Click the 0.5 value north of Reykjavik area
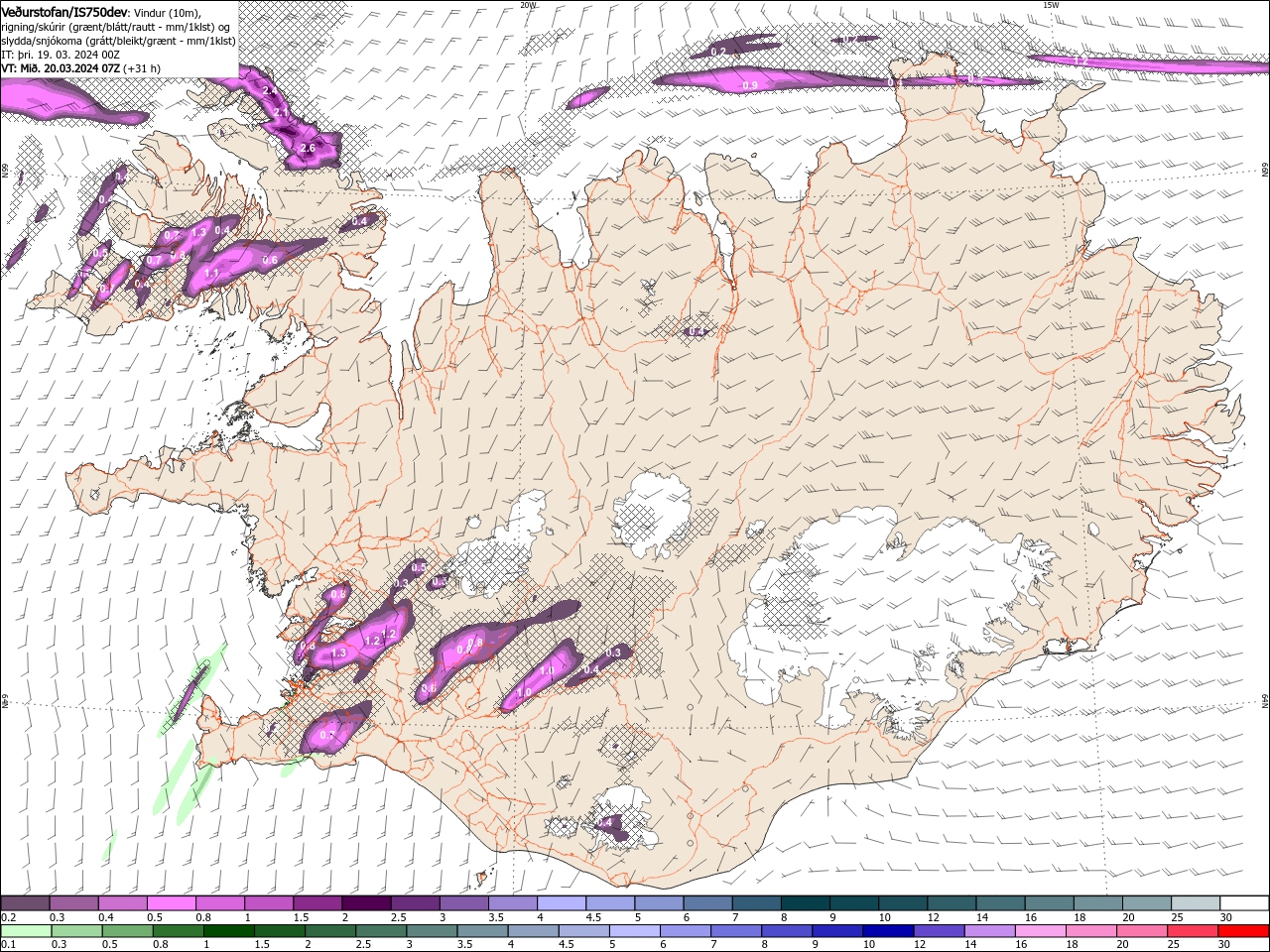 [x=419, y=568]
